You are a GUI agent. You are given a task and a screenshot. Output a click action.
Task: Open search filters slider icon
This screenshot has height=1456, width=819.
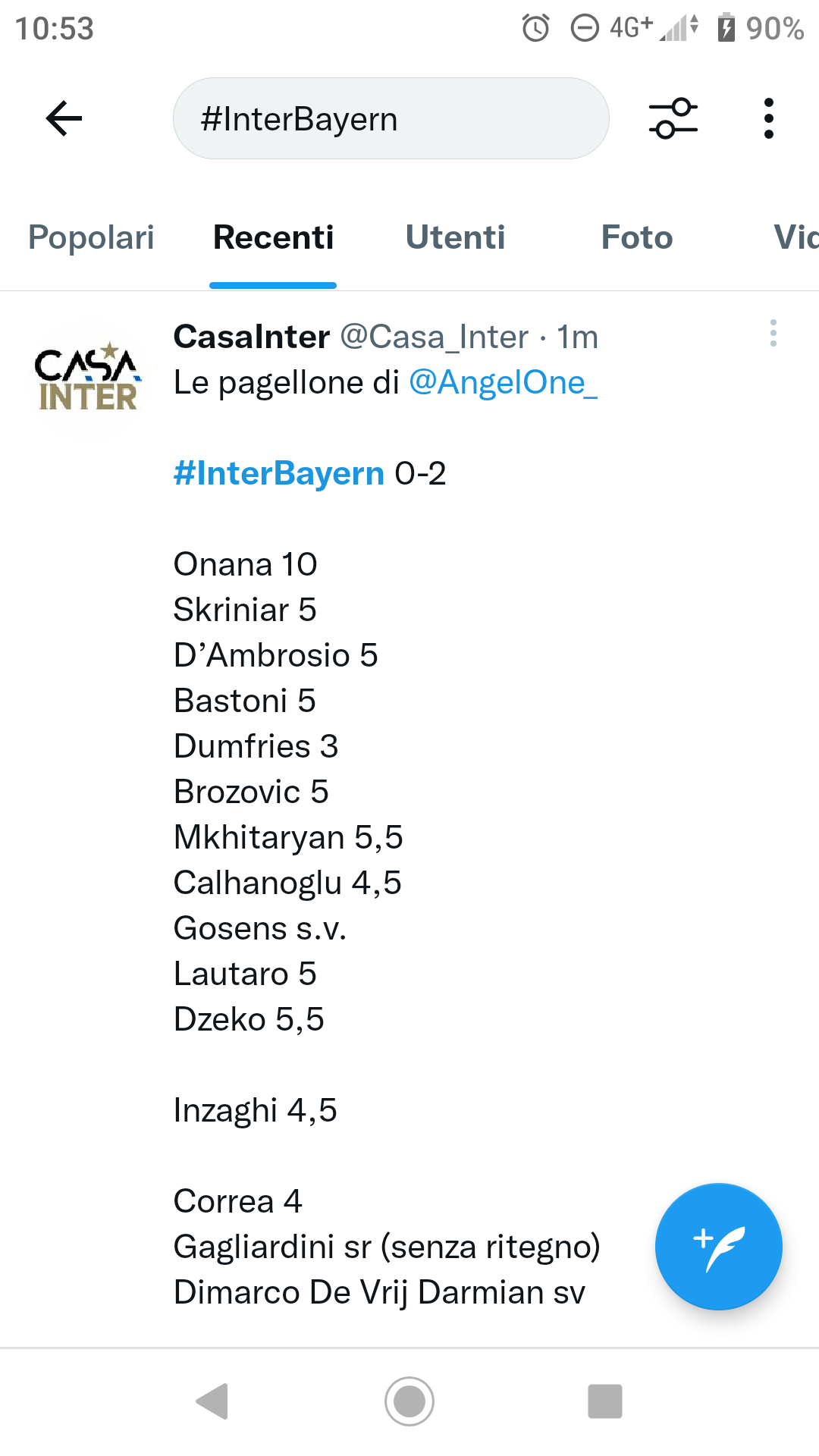(673, 118)
